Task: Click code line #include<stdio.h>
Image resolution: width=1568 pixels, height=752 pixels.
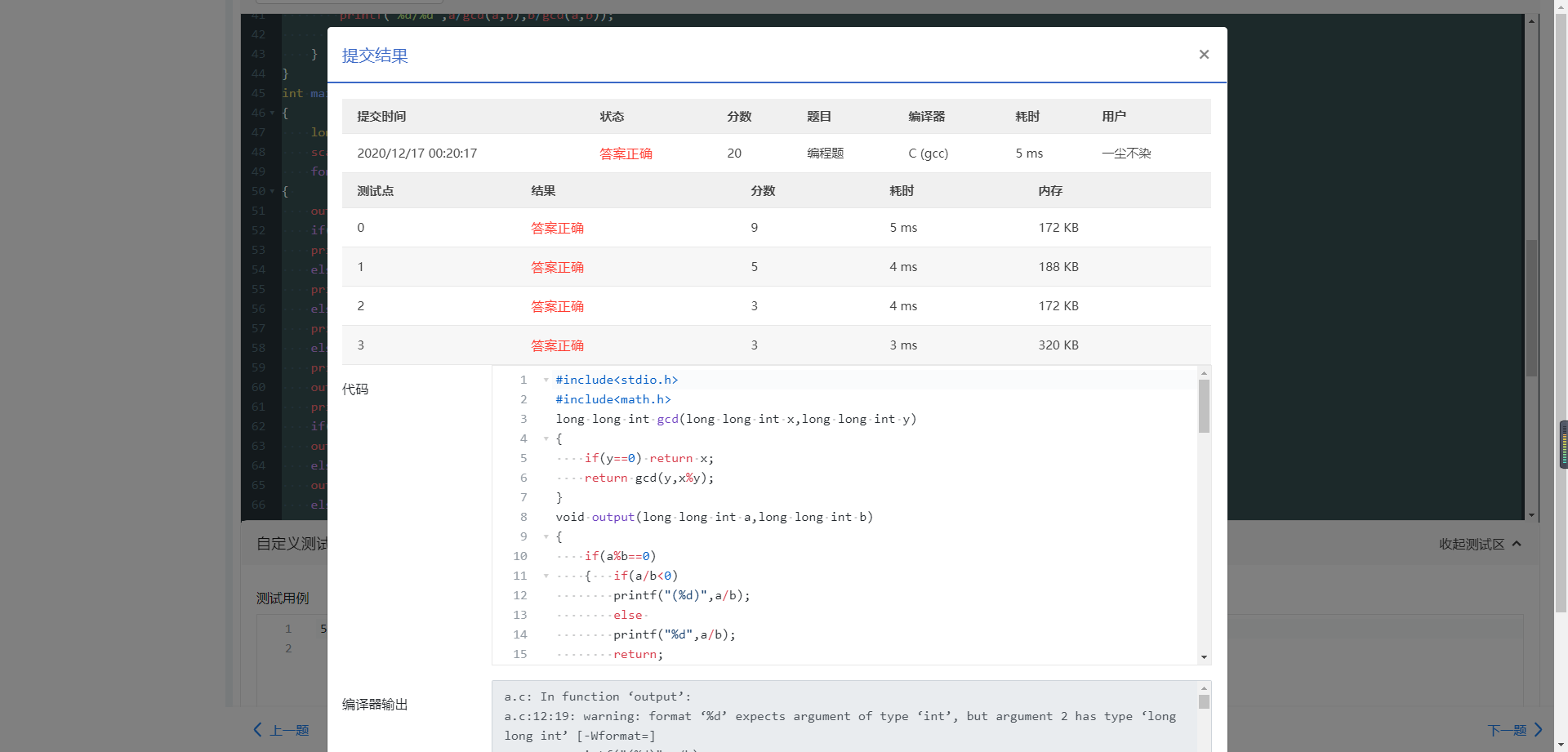Action: tap(617, 380)
